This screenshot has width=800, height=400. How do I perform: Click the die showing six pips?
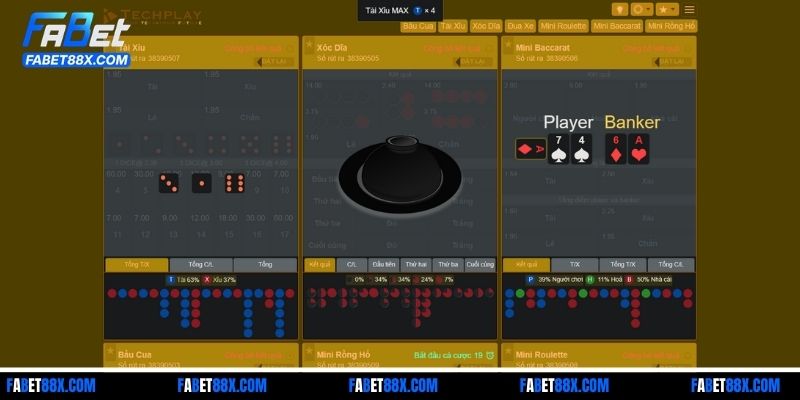click(x=235, y=183)
